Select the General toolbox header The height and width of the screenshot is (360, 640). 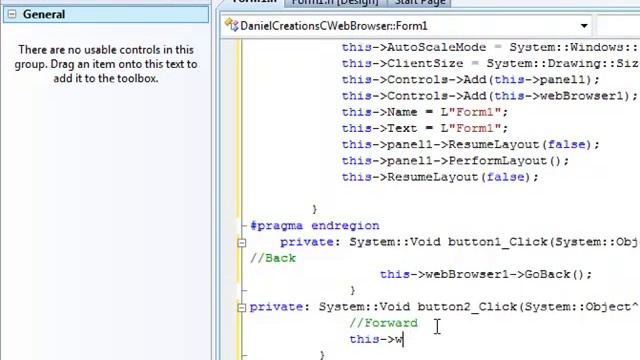tap(106, 15)
